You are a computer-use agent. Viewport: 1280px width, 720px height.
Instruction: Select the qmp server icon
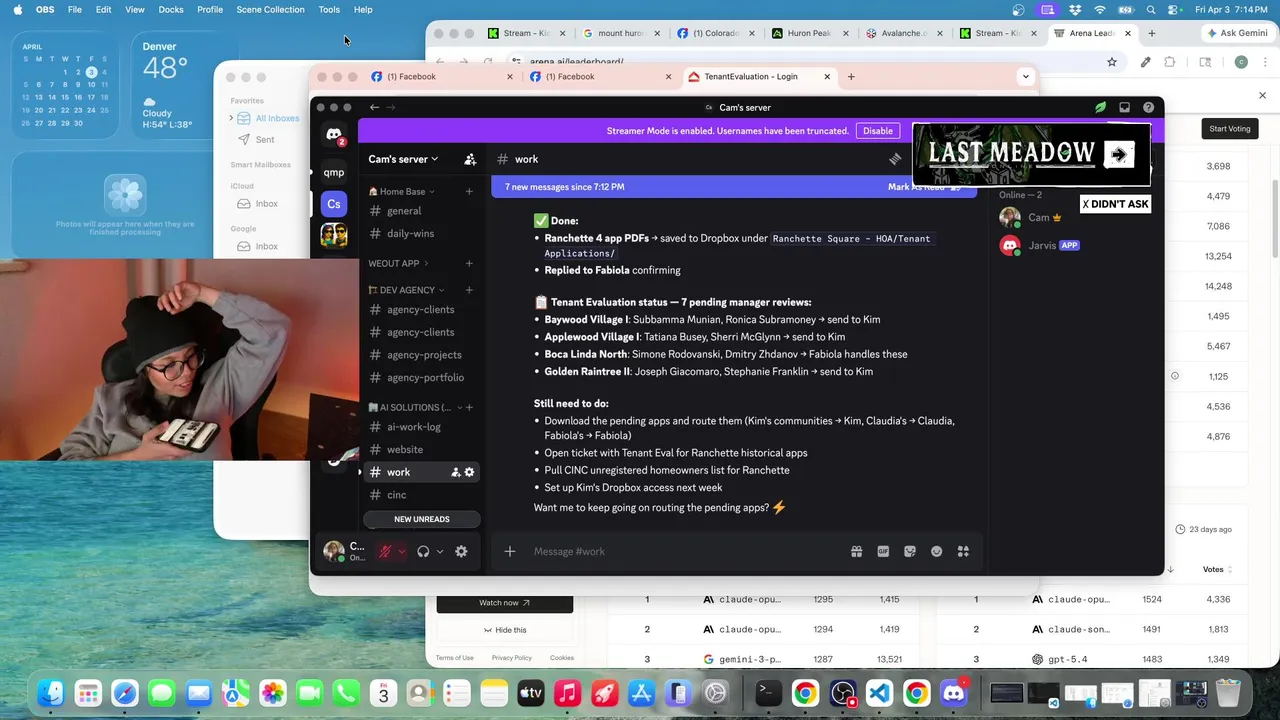coord(334,172)
